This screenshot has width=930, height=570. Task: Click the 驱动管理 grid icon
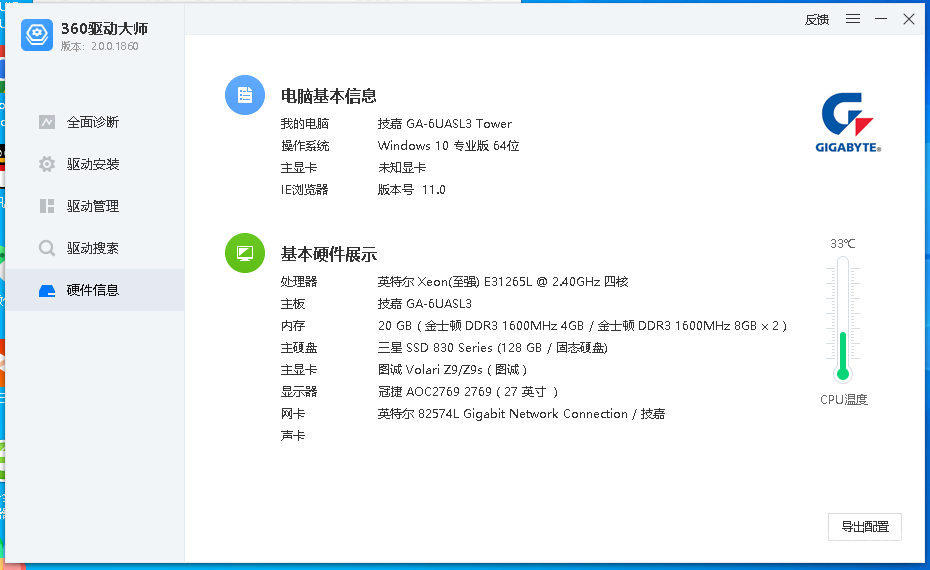pos(47,206)
